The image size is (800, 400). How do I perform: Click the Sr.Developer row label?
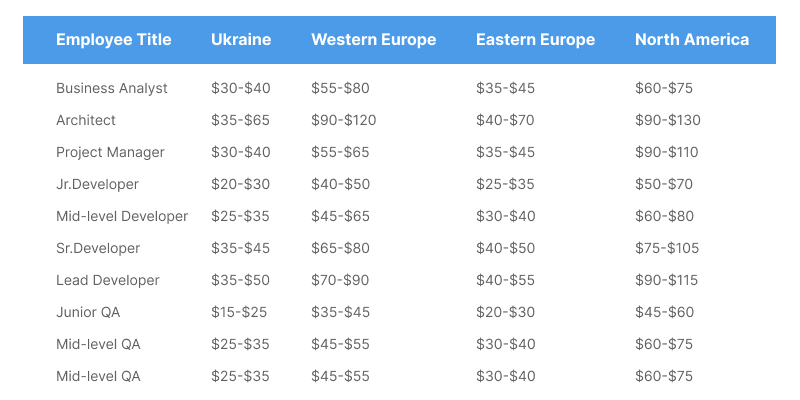pos(98,248)
